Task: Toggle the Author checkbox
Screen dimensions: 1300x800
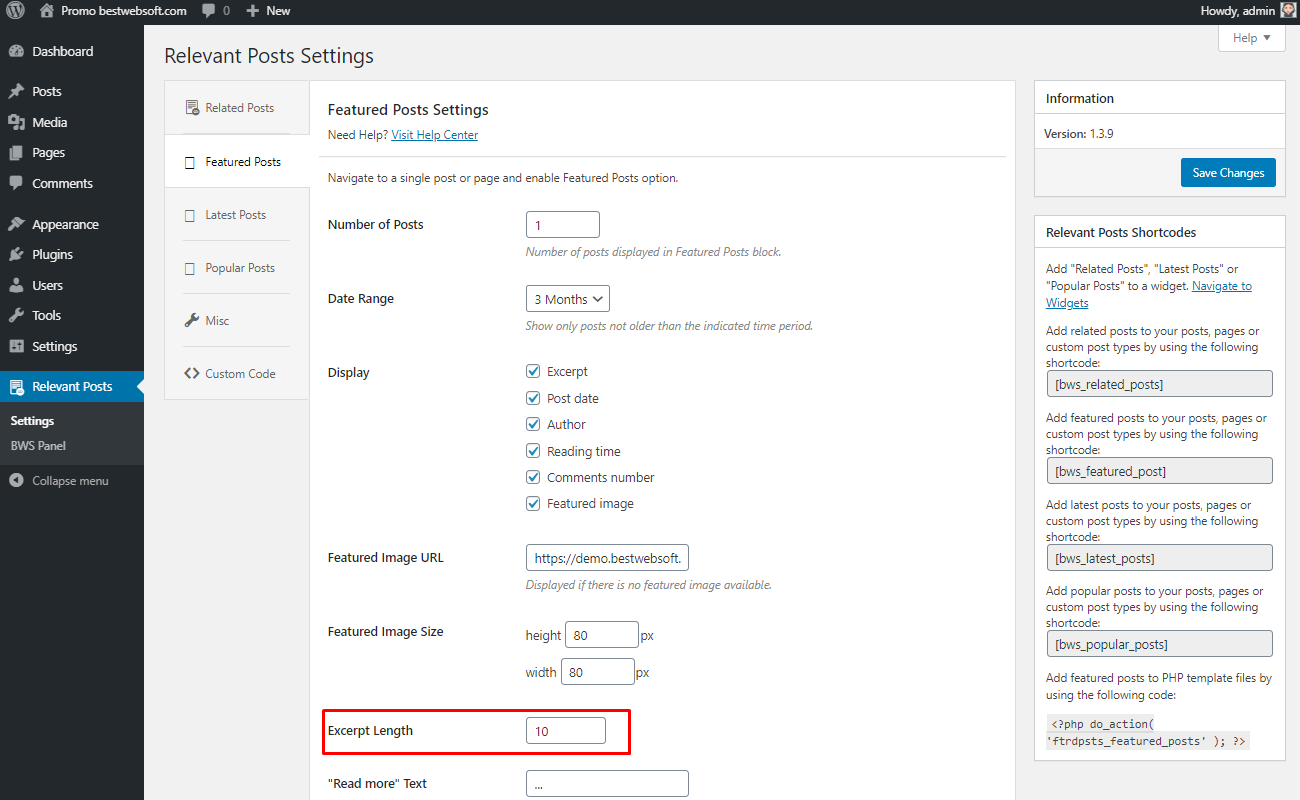Action: pyautogui.click(x=533, y=424)
